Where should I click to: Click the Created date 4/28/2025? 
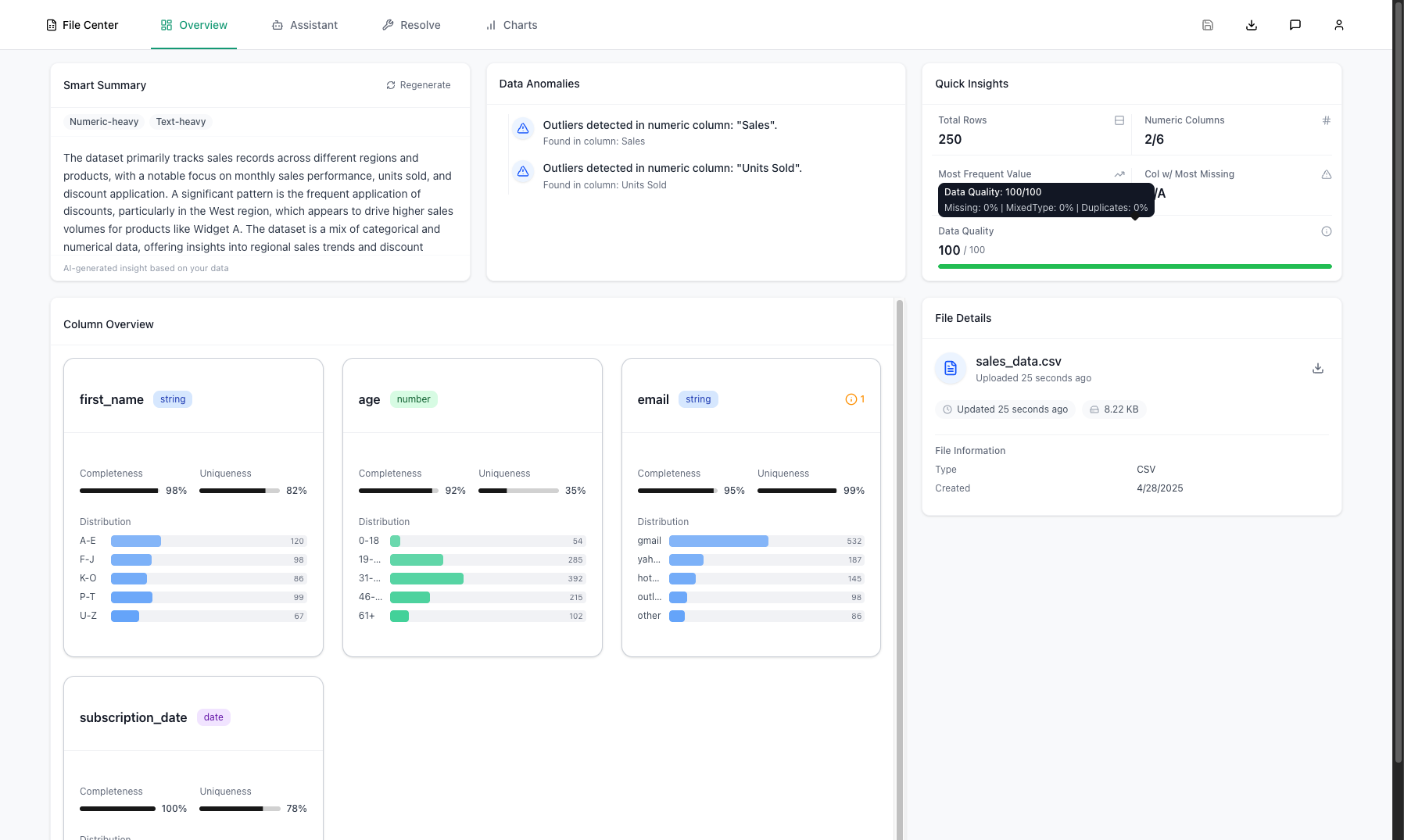tap(1160, 488)
